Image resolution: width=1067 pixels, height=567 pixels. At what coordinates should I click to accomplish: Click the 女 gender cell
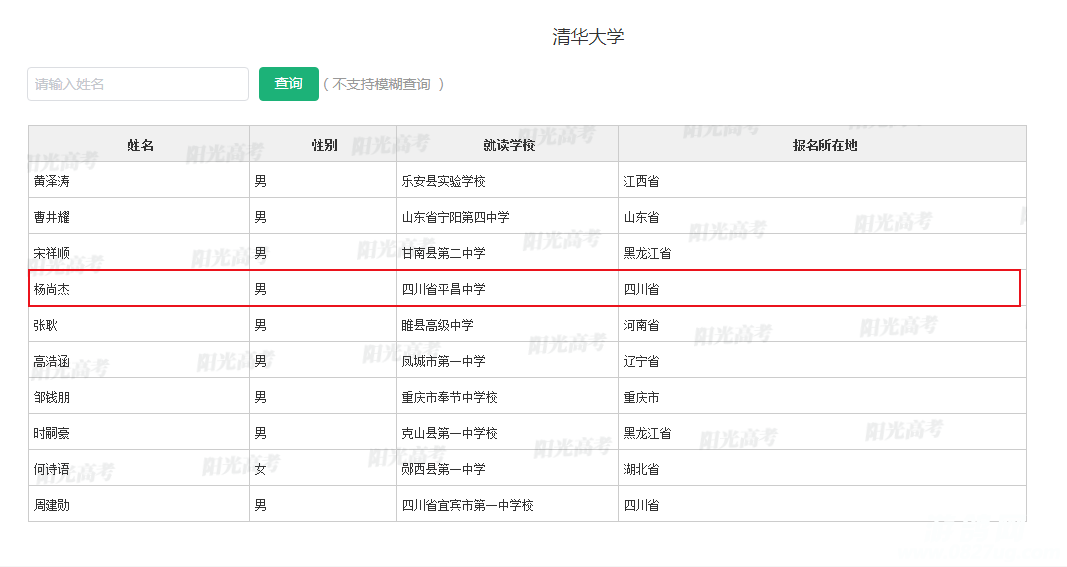(x=260, y=469)
